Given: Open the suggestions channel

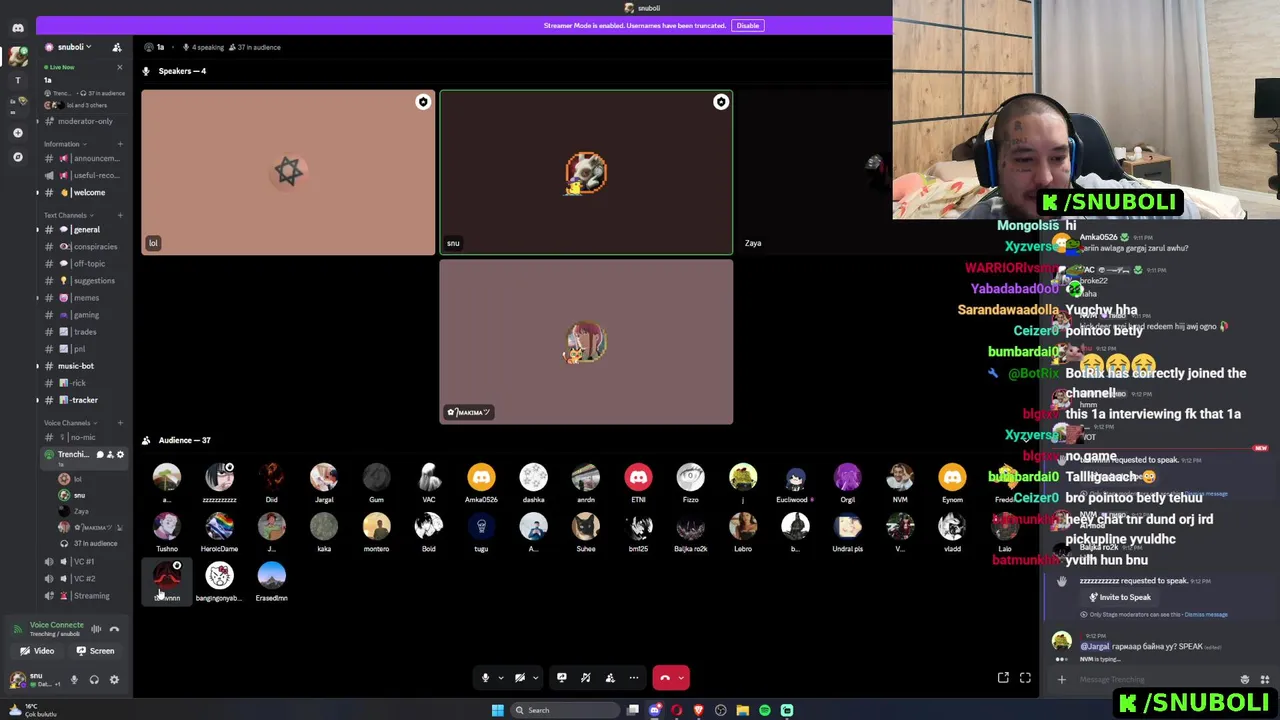Looking at the screenshot, I should click(x=83, y=280).
